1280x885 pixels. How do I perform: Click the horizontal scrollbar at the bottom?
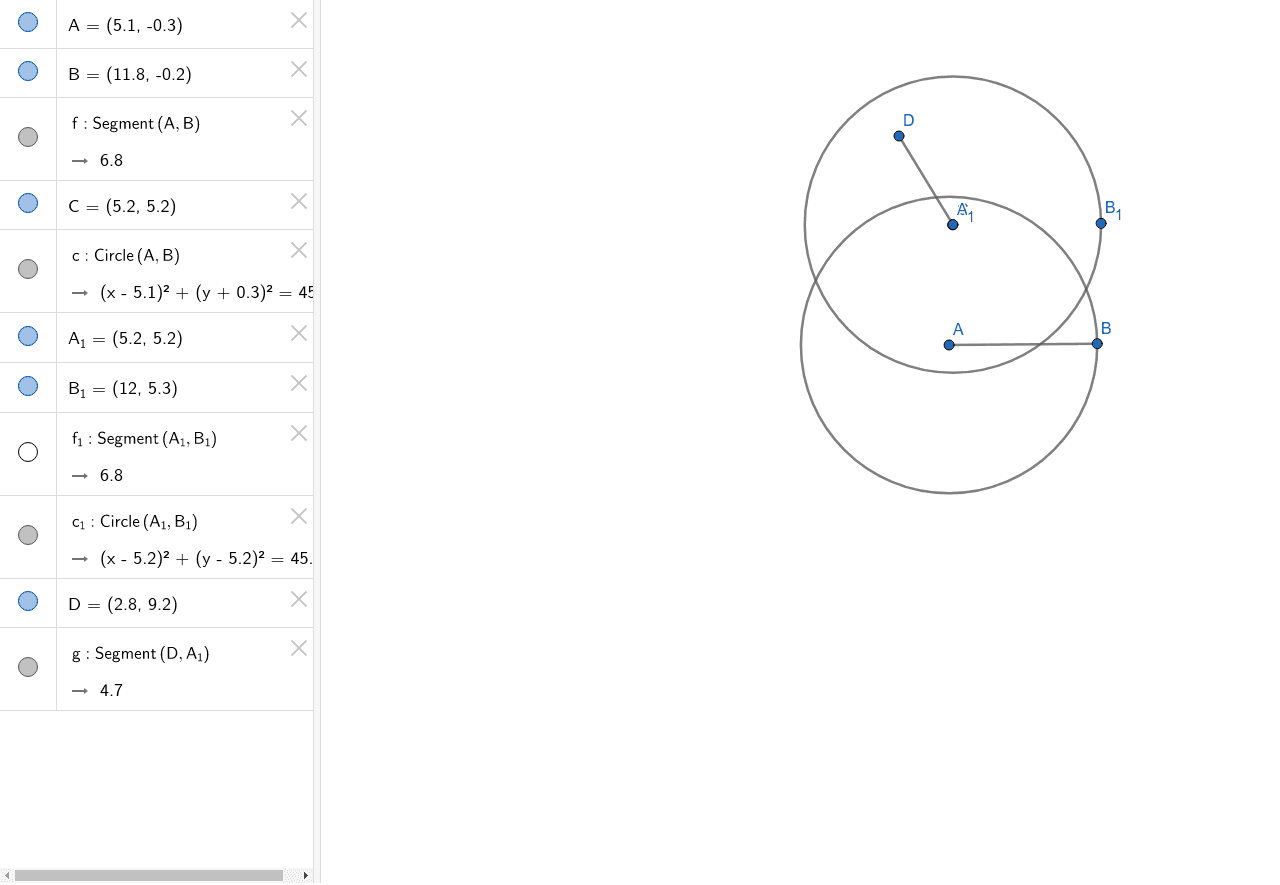(150, 875)
